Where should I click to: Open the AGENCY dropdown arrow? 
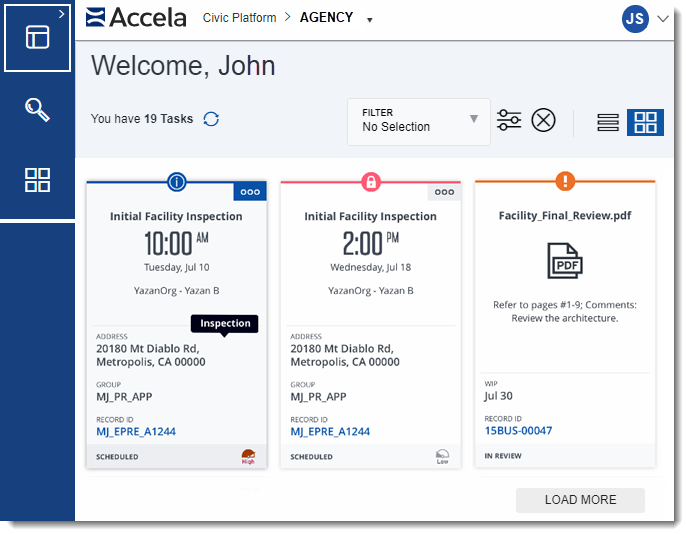[x=369, y=20]
